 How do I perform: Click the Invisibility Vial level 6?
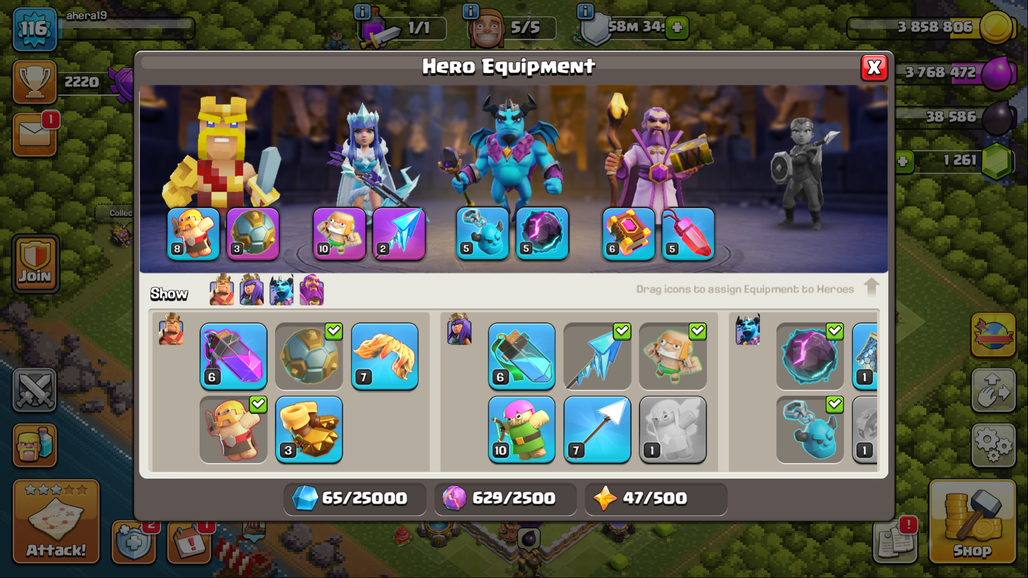point(522,356)
